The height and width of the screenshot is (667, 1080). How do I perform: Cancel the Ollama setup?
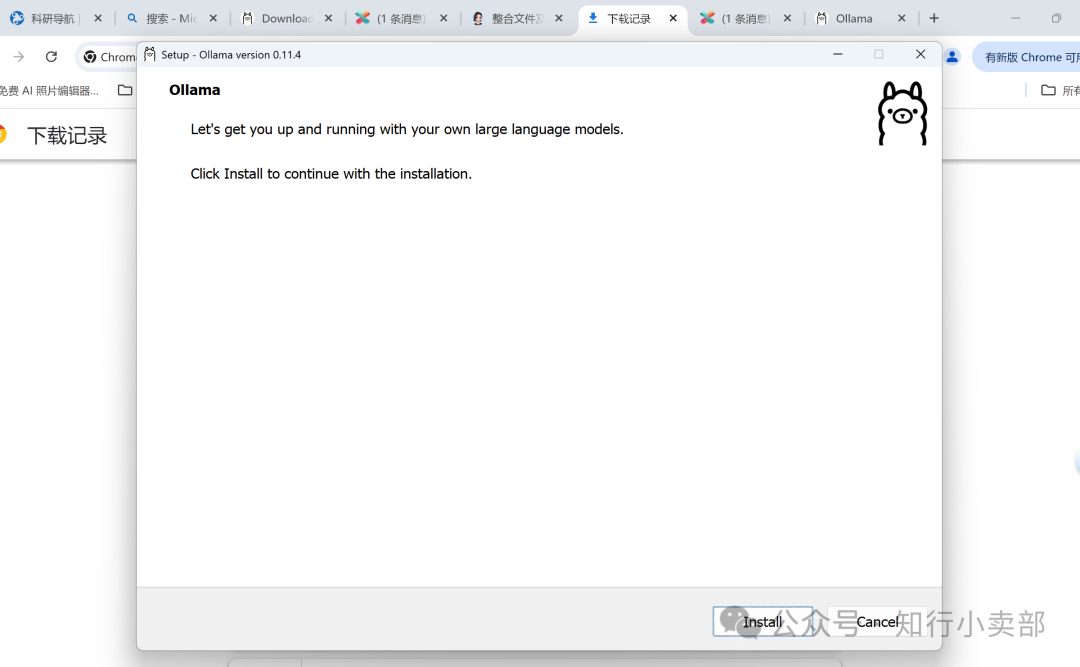[x=877, y=622]
